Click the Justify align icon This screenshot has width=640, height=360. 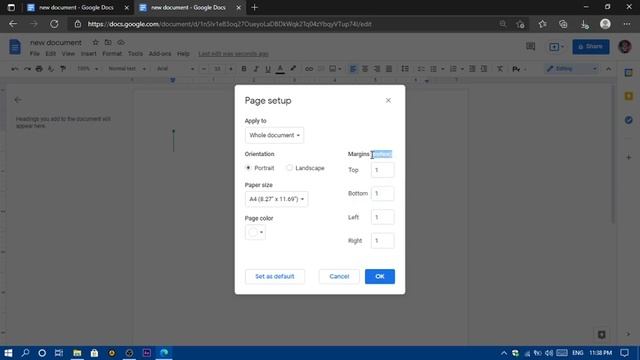tap(389, 69)
